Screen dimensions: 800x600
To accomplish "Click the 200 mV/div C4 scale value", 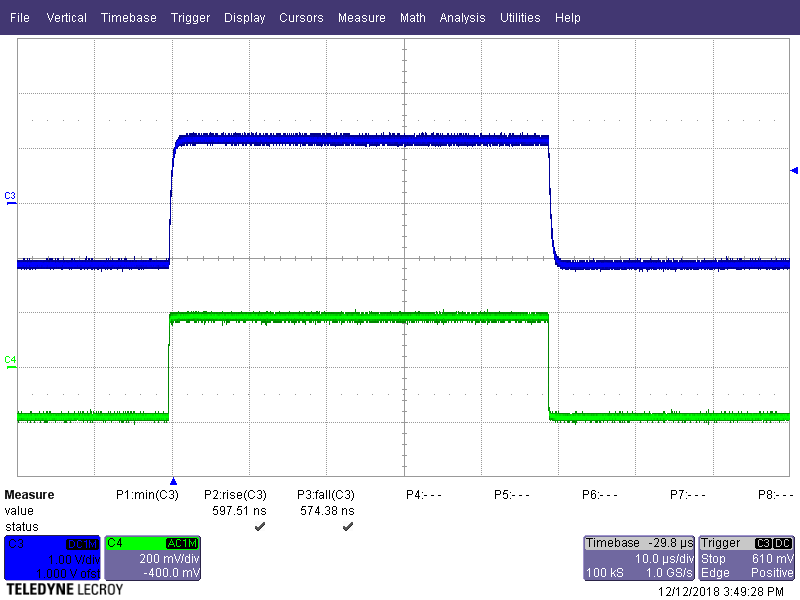I will tap(169, 559).
